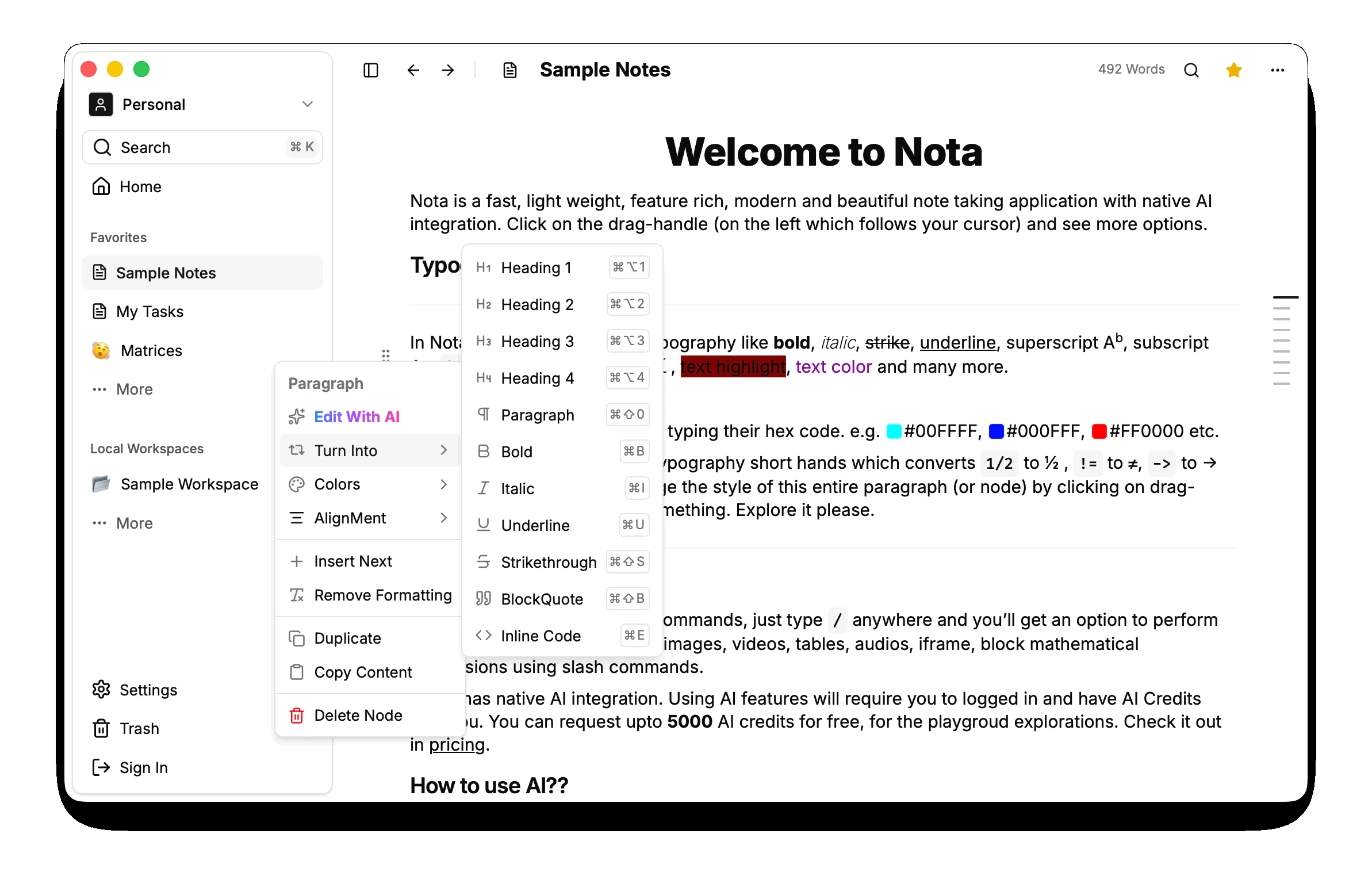Open Trash in the sidebar
This screenshot has height=887, width=1372.
139,728
